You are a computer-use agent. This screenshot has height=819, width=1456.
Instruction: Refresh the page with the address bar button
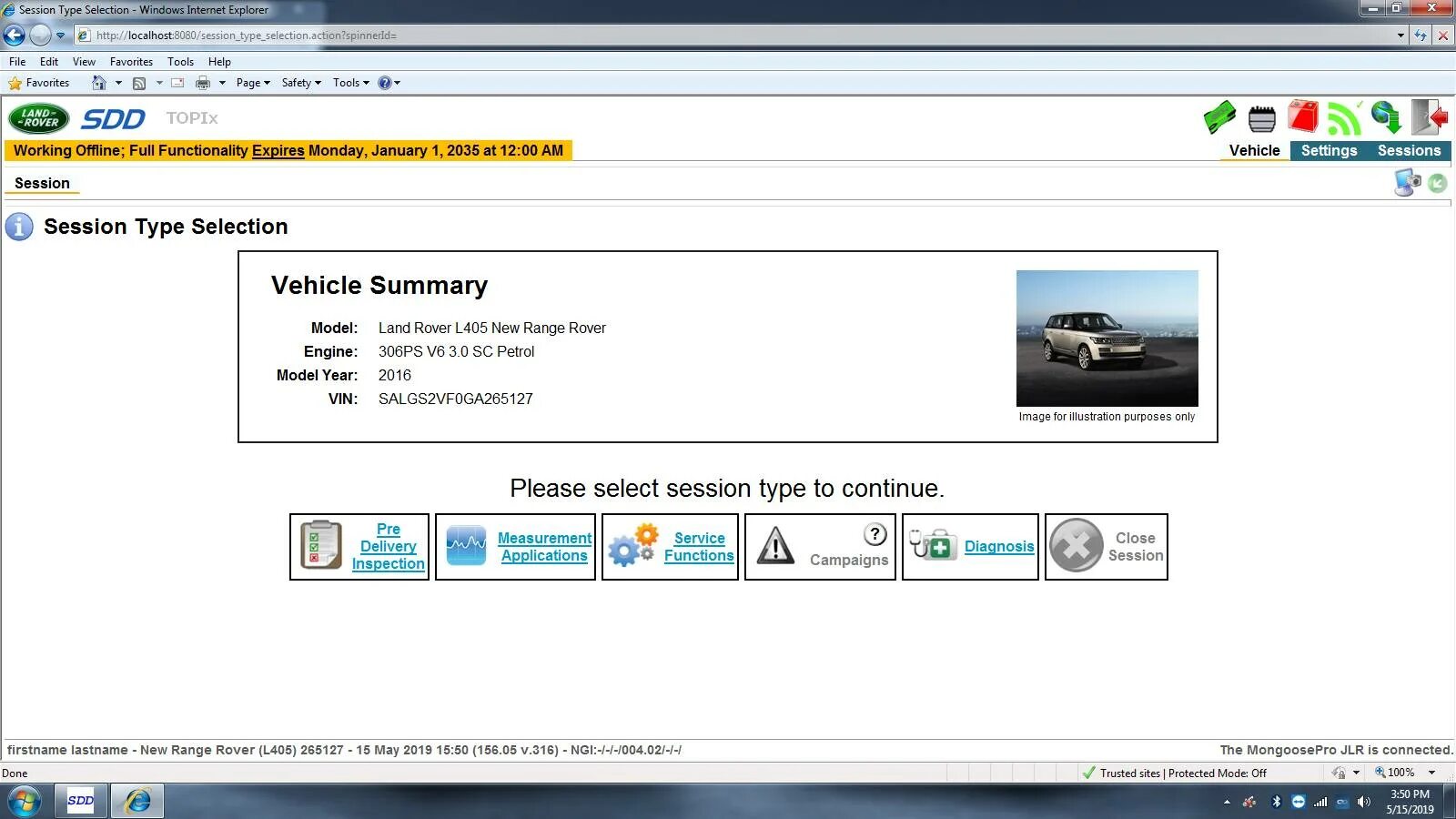tap(1421, 35)
